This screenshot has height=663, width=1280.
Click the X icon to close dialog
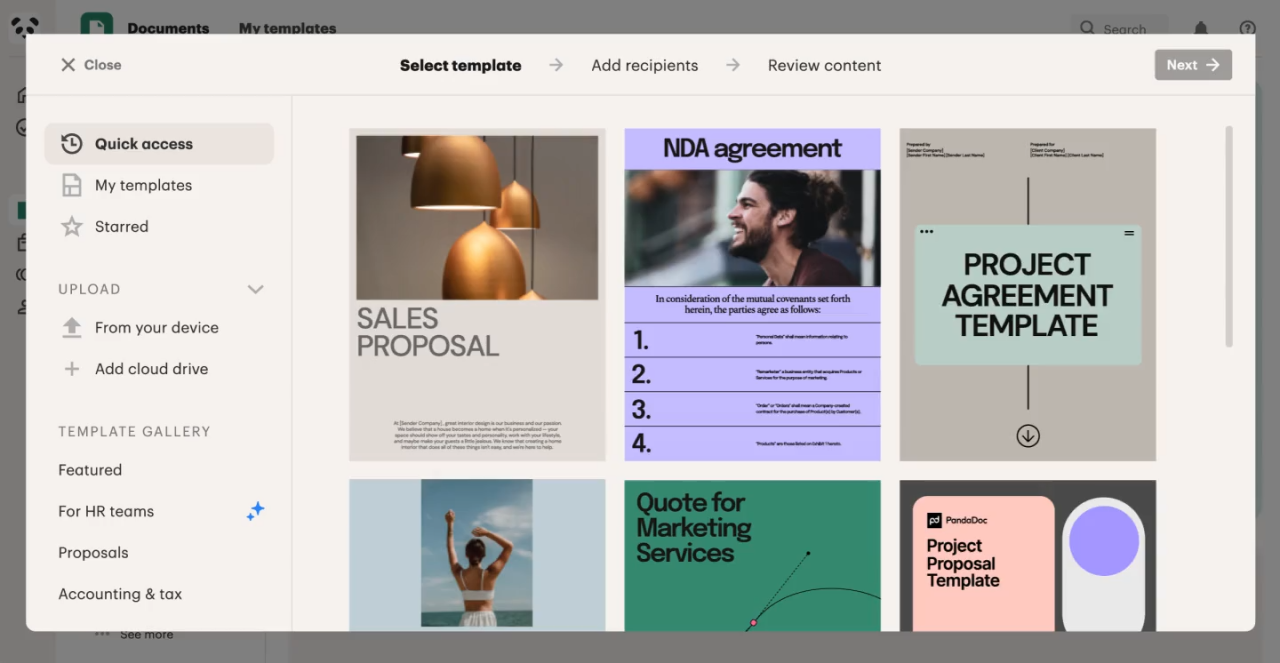click(68, 65)
